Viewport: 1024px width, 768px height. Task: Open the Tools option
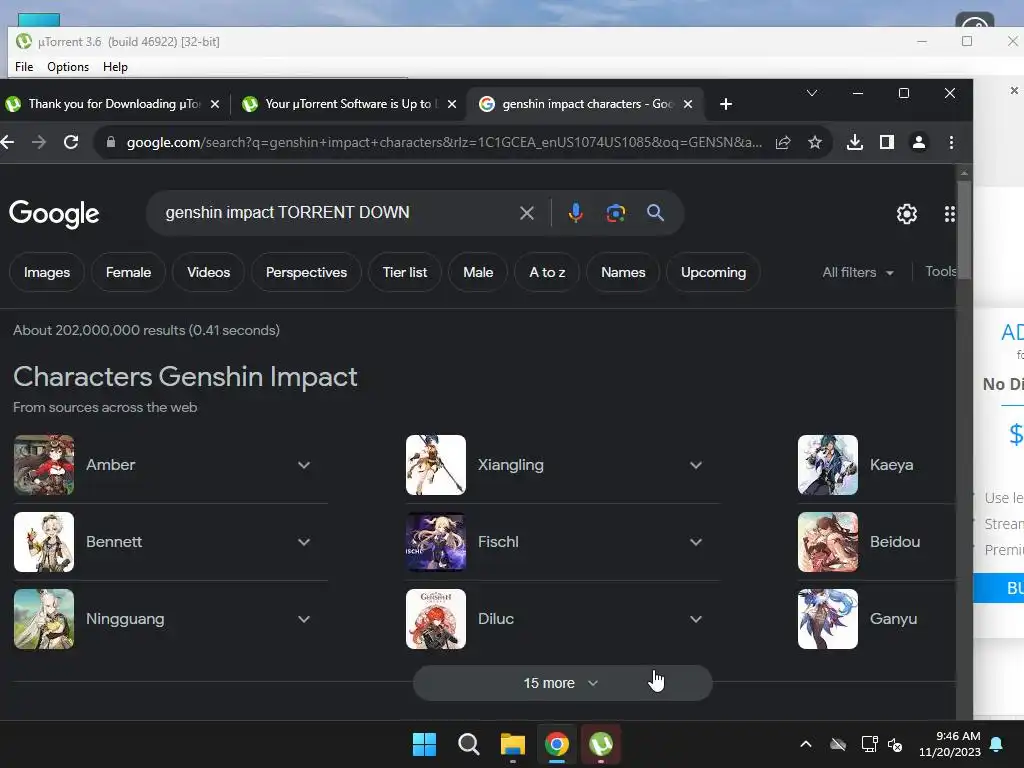point(940,272)
